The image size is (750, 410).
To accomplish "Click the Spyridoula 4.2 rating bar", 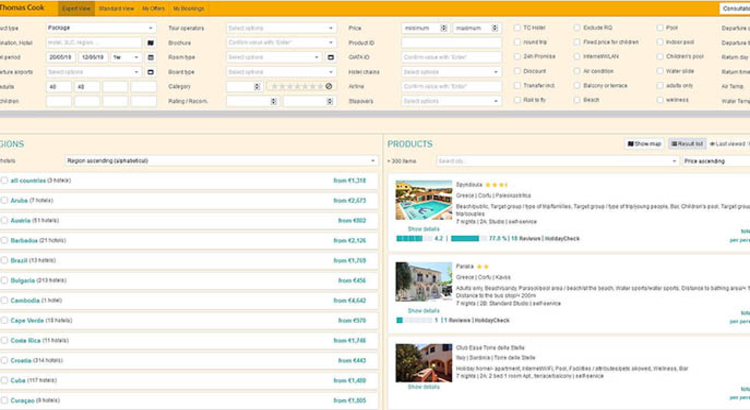I will [x=414, y=238].
